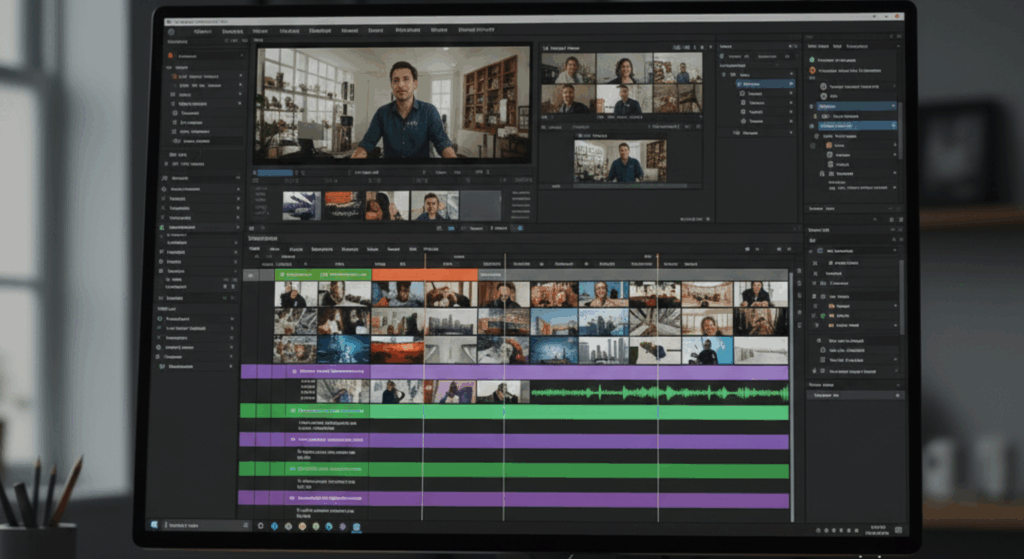This screenshot has height=559, width=1024.
Task: Click the icon on the highlighted blue row in middle panel
Action: (741, 85)
